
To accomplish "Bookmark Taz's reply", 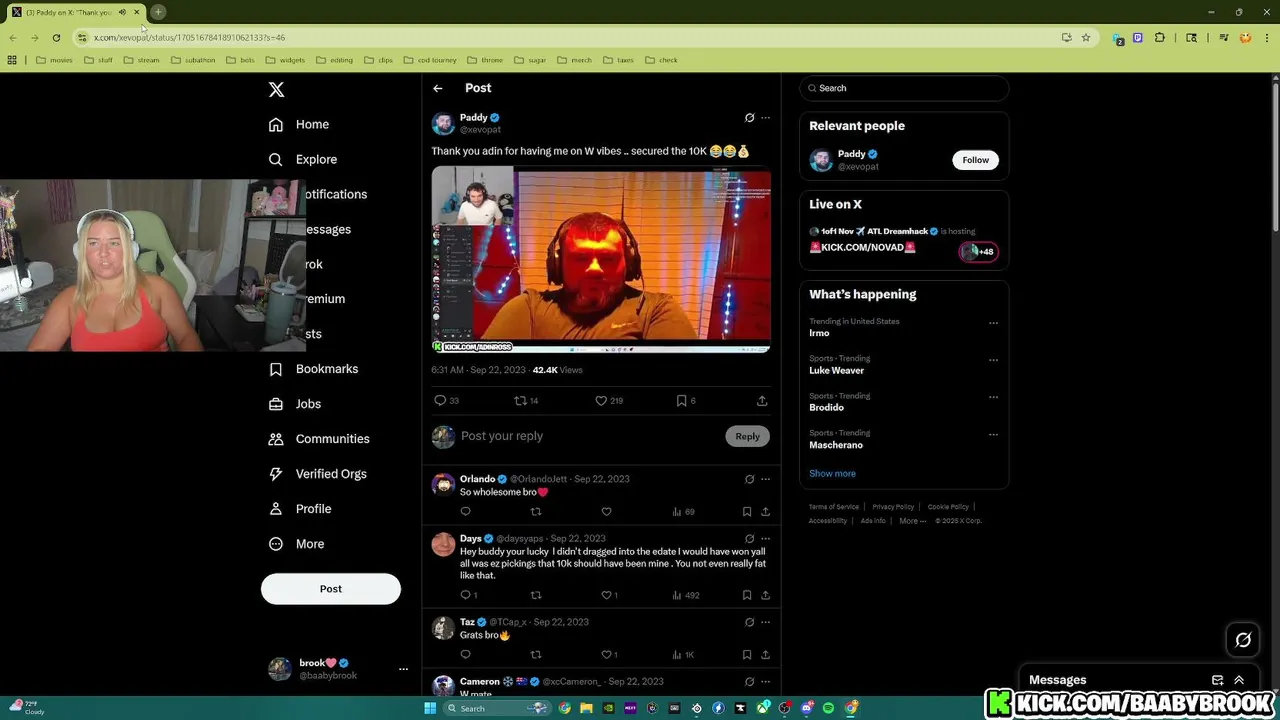I will point(747,655).
